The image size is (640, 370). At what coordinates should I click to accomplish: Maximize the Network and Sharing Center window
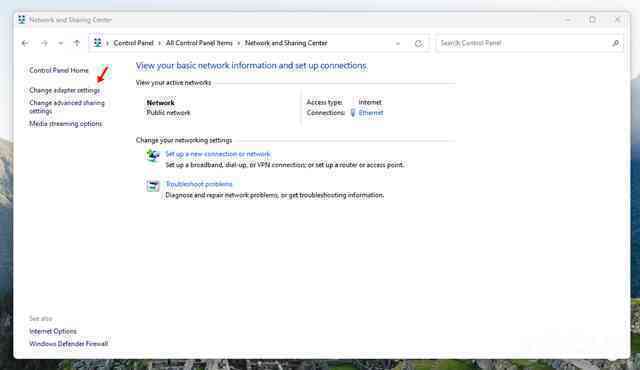[x=593, y=20]
